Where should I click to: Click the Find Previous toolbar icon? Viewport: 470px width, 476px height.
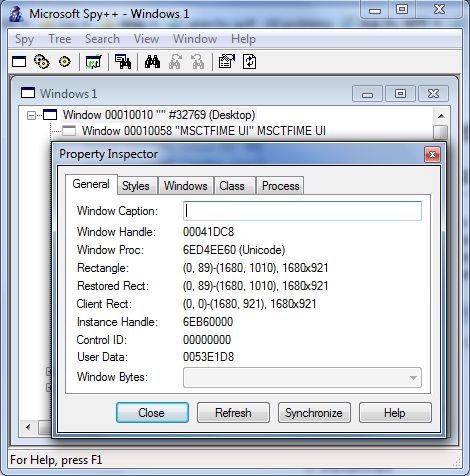[x=198, y=62]
